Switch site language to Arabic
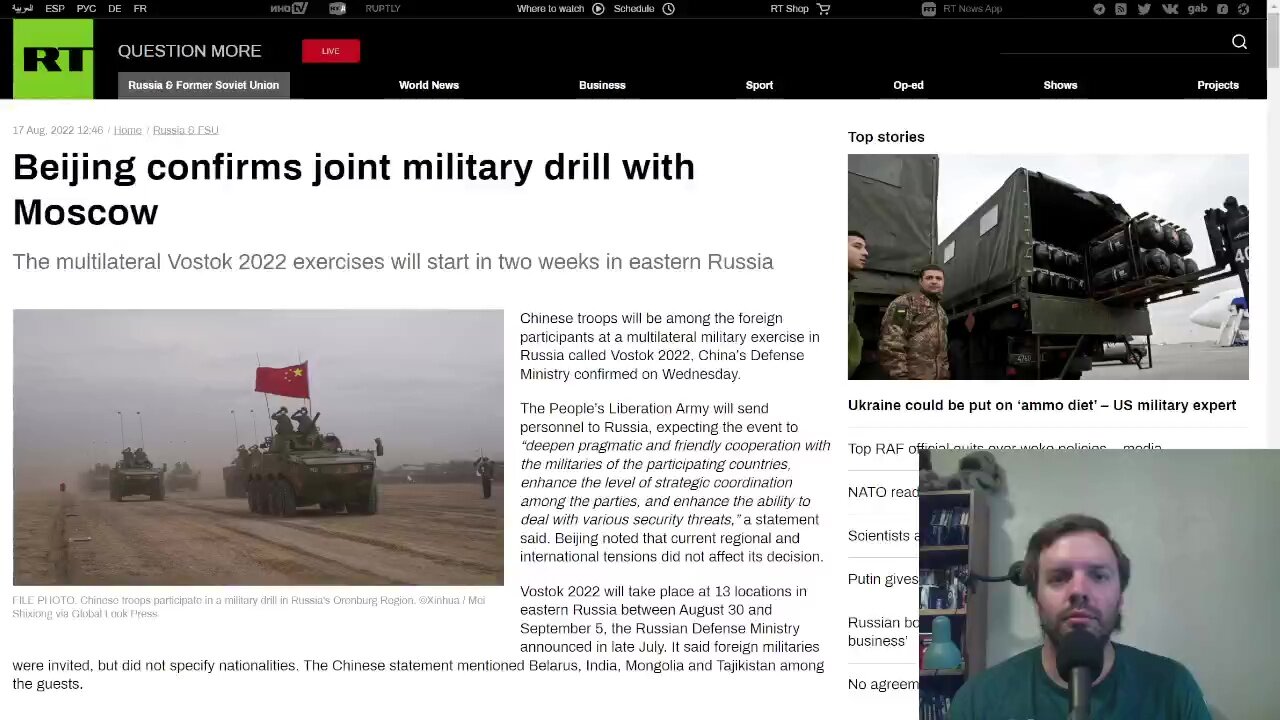Viewport: 1280px width, 720px height. (x=22, y=8)
